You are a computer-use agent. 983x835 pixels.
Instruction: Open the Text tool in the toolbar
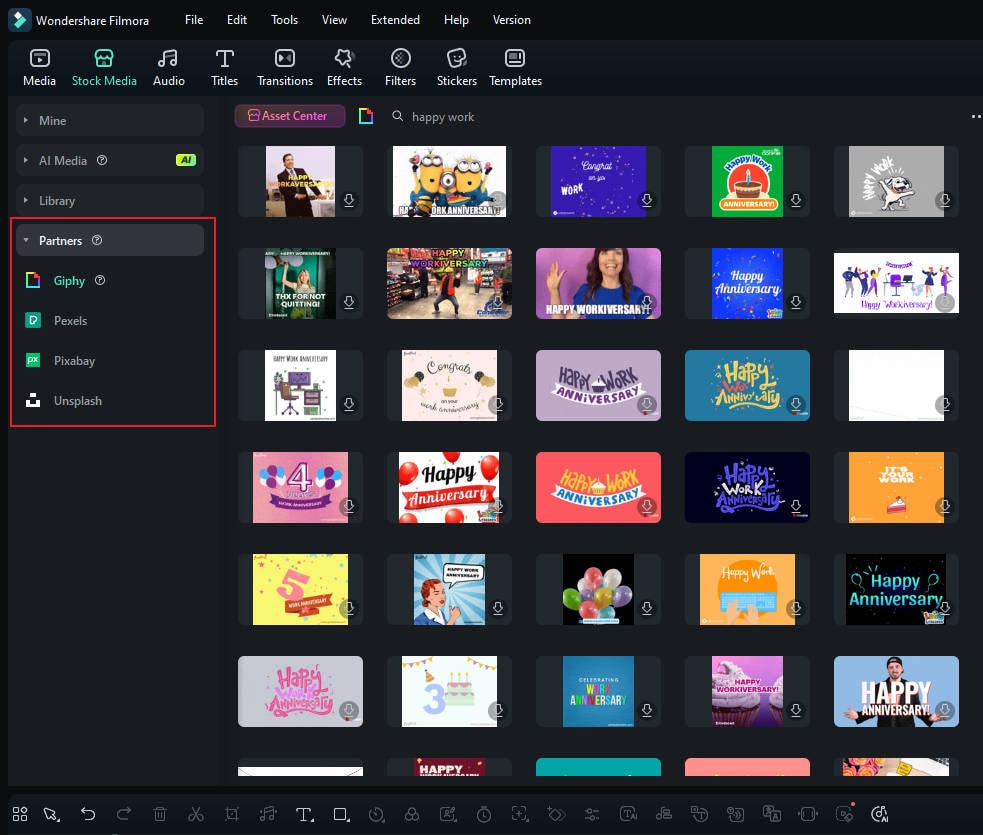304,814
